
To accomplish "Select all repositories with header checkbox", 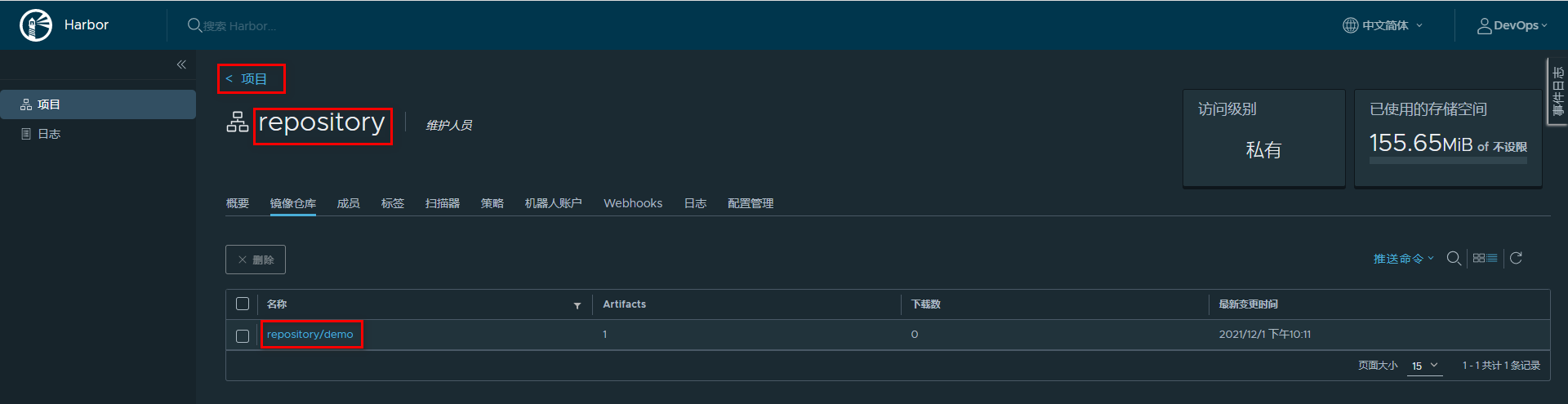I will (x=243, y=304).
